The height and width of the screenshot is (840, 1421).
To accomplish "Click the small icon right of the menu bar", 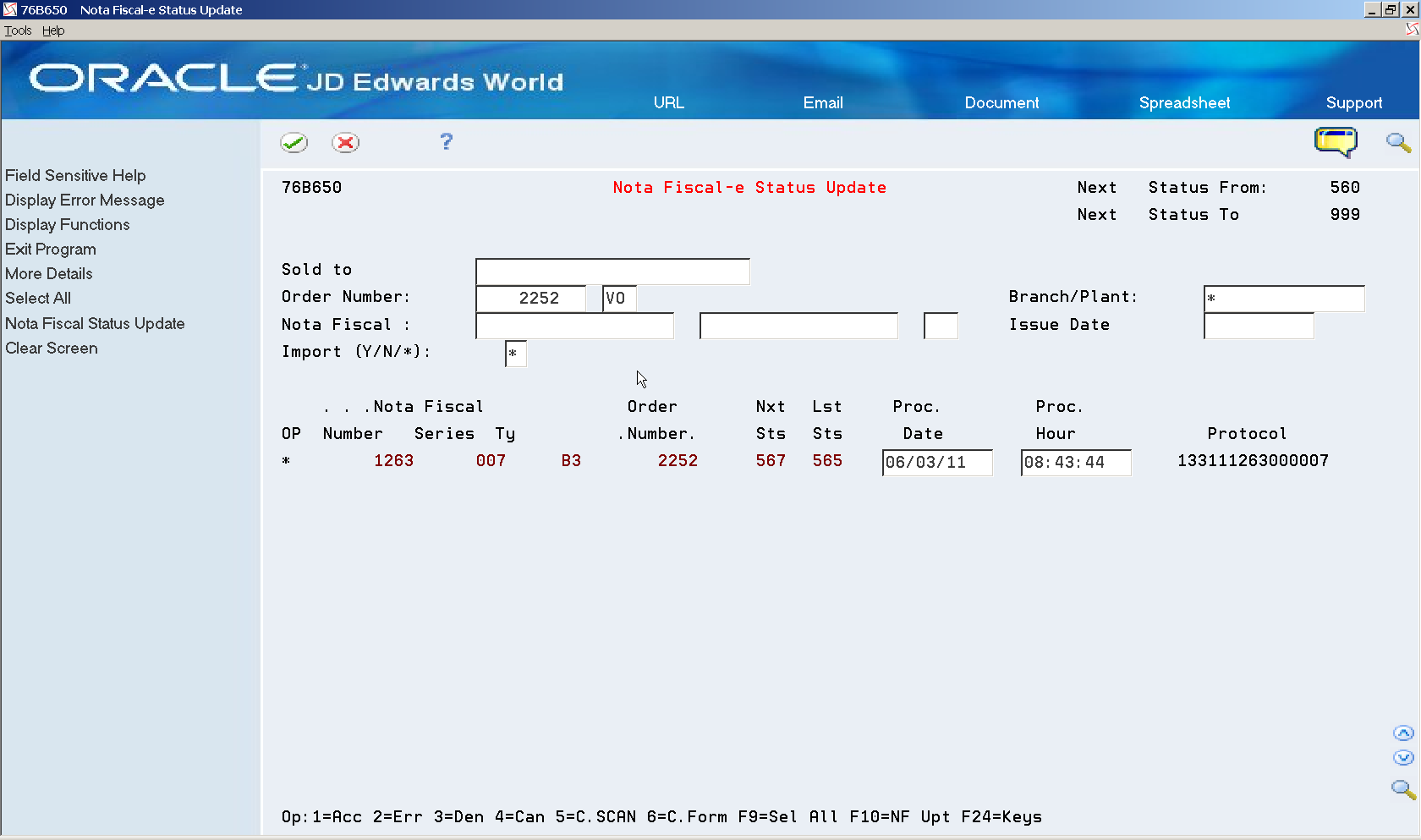I will point(1412,30).
